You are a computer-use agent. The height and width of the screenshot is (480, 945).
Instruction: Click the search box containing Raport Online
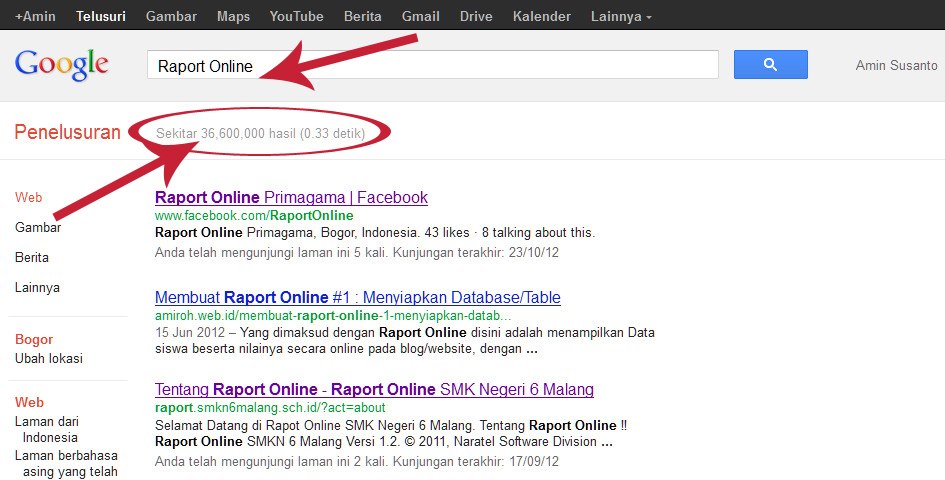point(433,65)
